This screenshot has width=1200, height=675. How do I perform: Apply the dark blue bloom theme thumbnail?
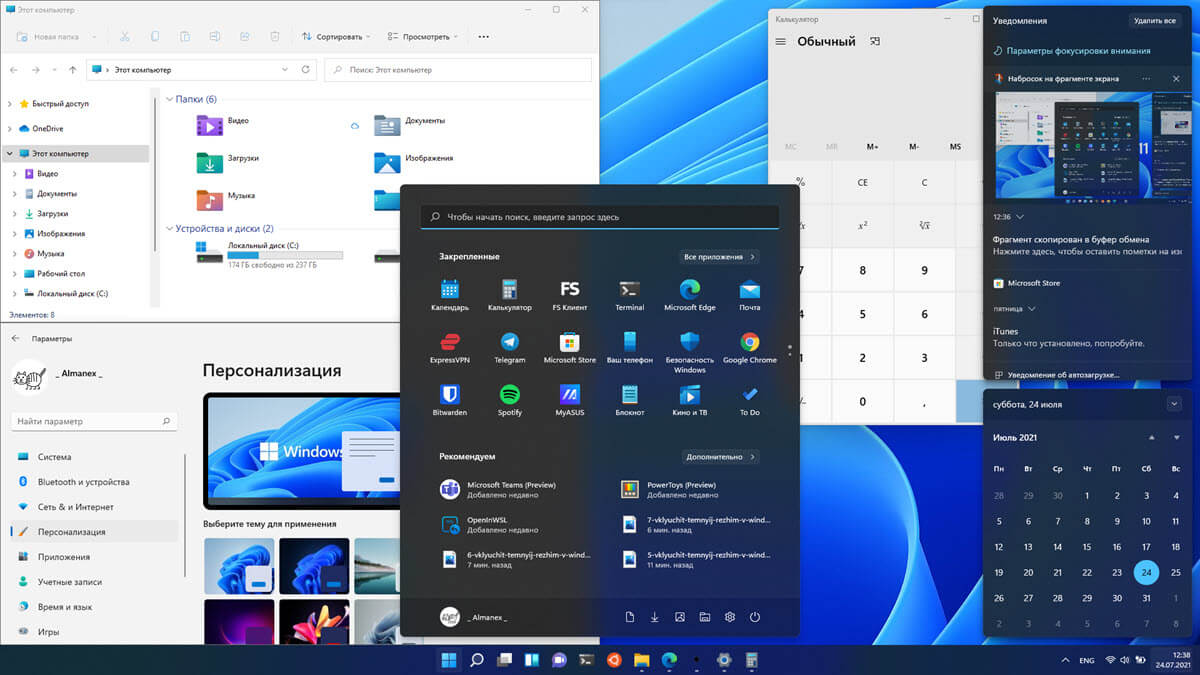[314, 566]
